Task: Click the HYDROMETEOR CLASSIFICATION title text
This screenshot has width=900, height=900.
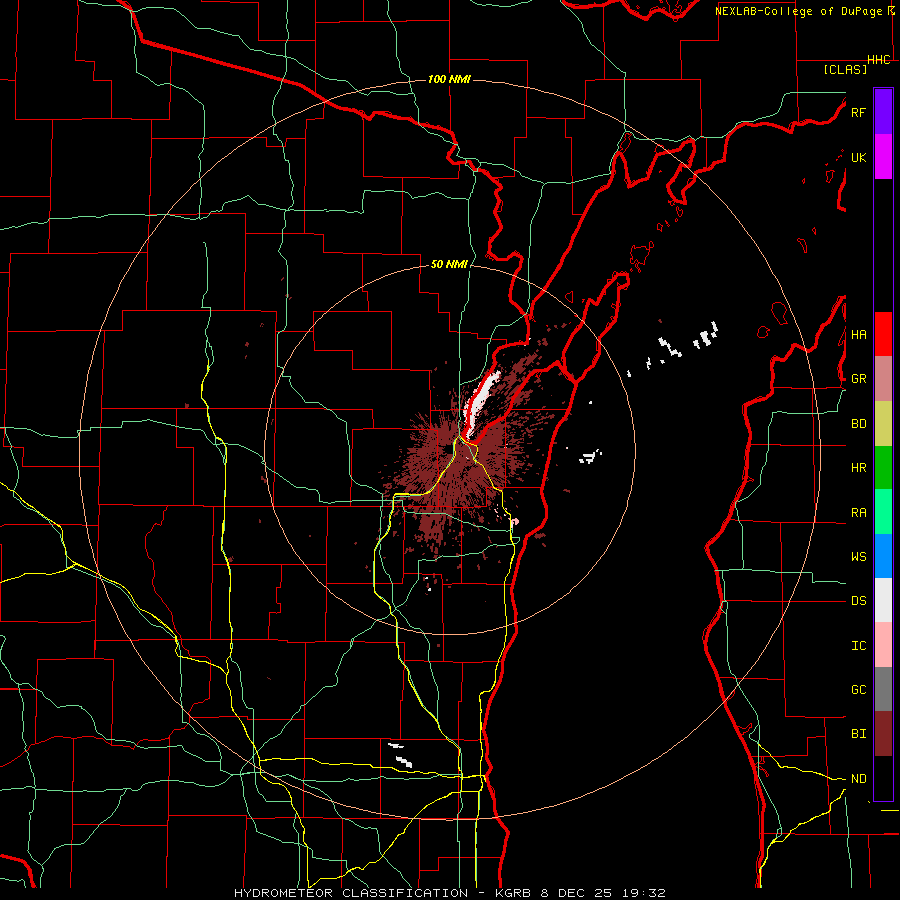Action: click(351, 893)
